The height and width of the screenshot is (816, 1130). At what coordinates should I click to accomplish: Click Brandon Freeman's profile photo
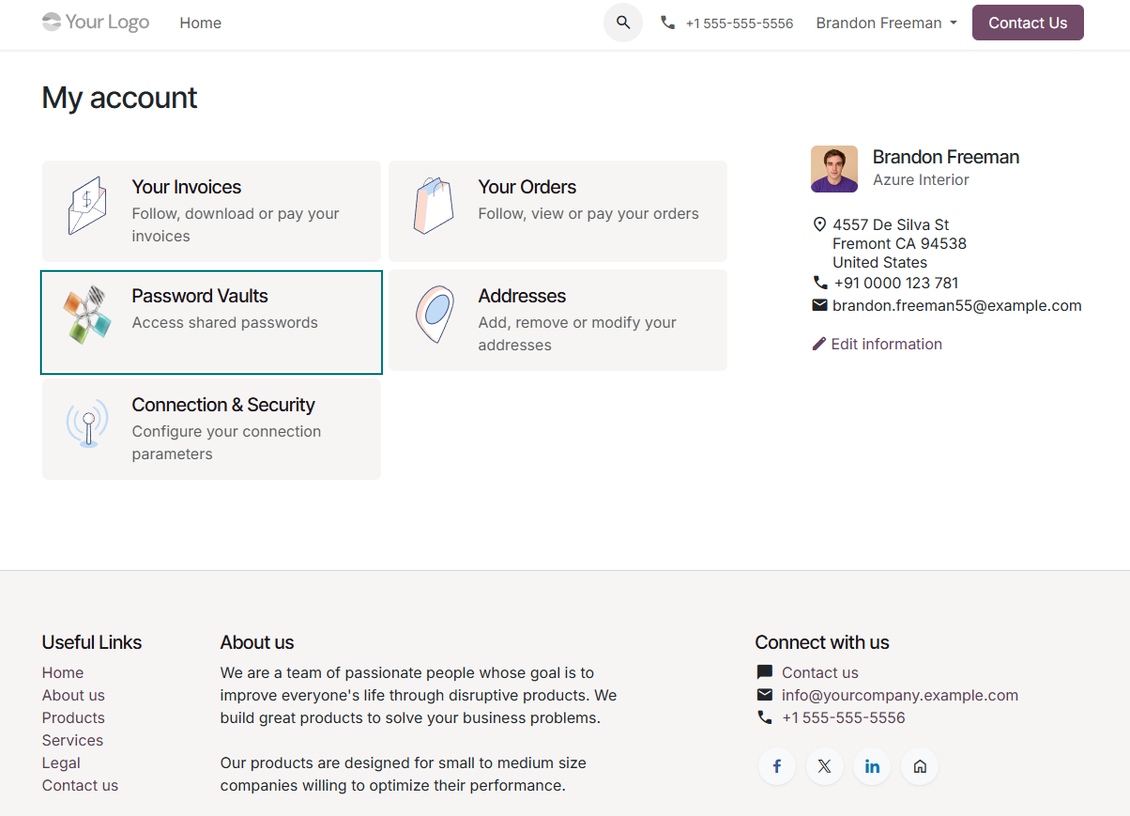coord(834,169)
